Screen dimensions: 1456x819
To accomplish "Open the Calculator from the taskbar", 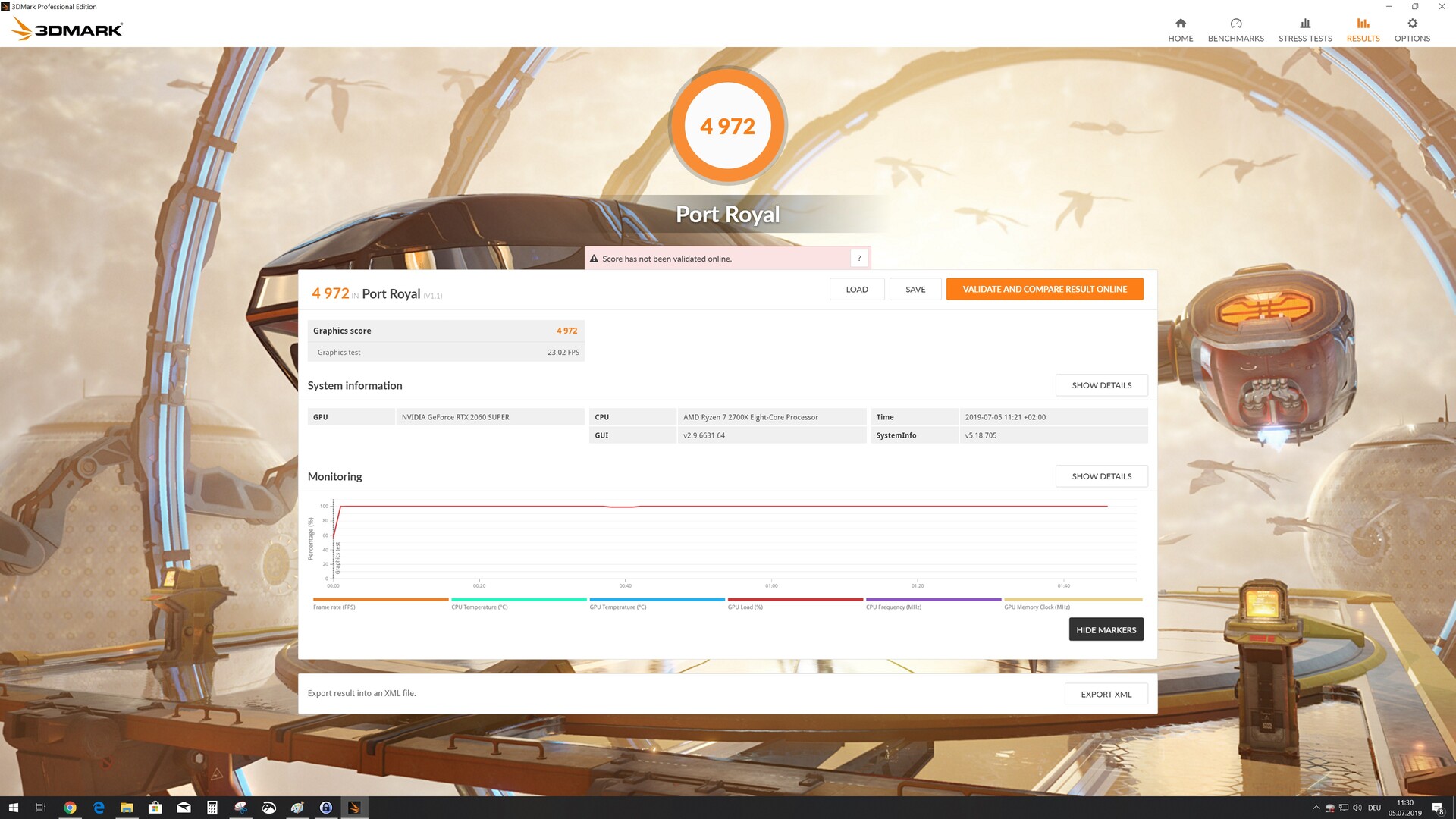I will coord(212,808).
